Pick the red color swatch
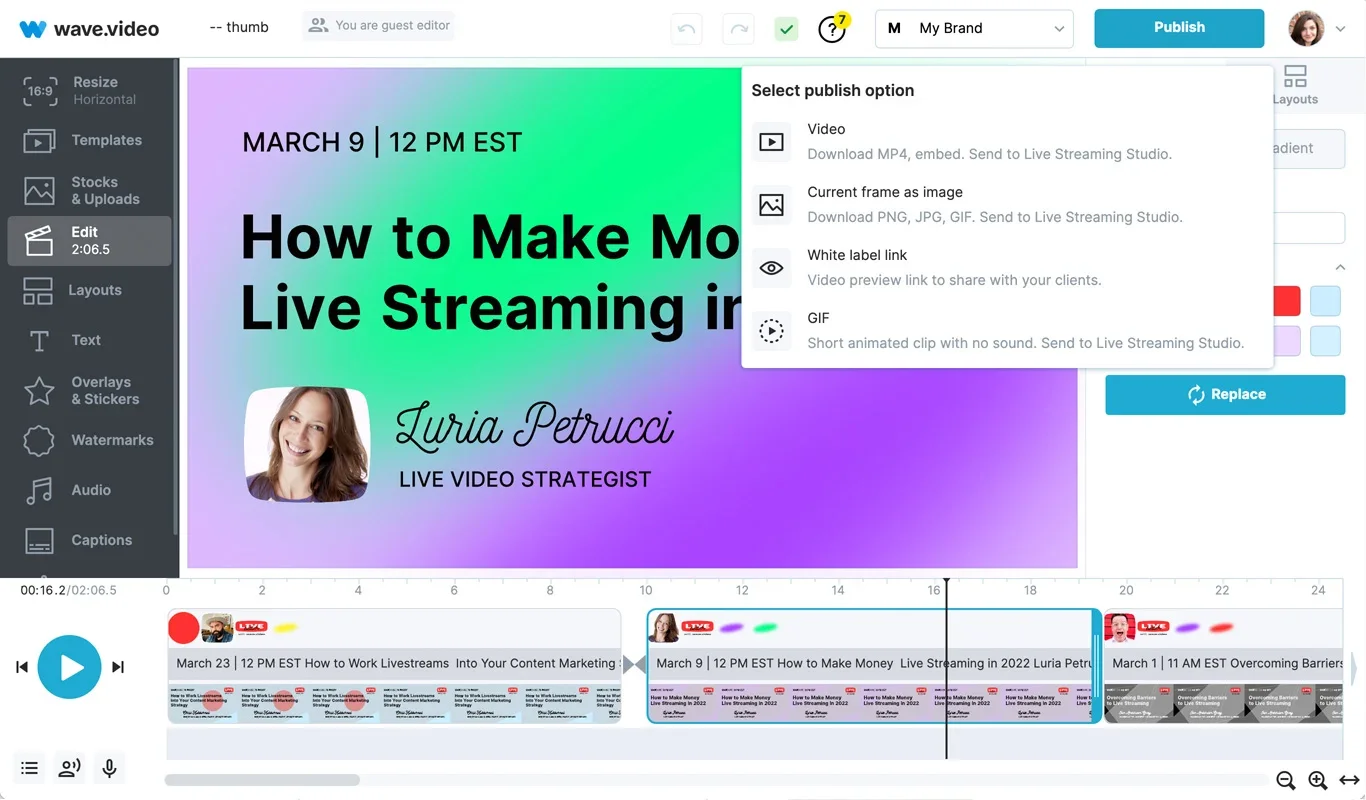 click(x=1285, y=300)
